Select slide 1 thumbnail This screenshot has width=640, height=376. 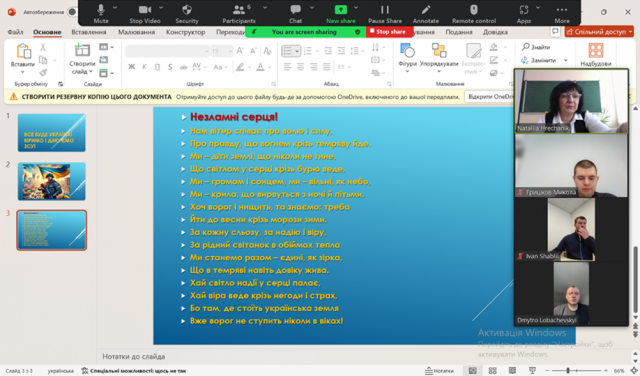(x=51, y=133)
